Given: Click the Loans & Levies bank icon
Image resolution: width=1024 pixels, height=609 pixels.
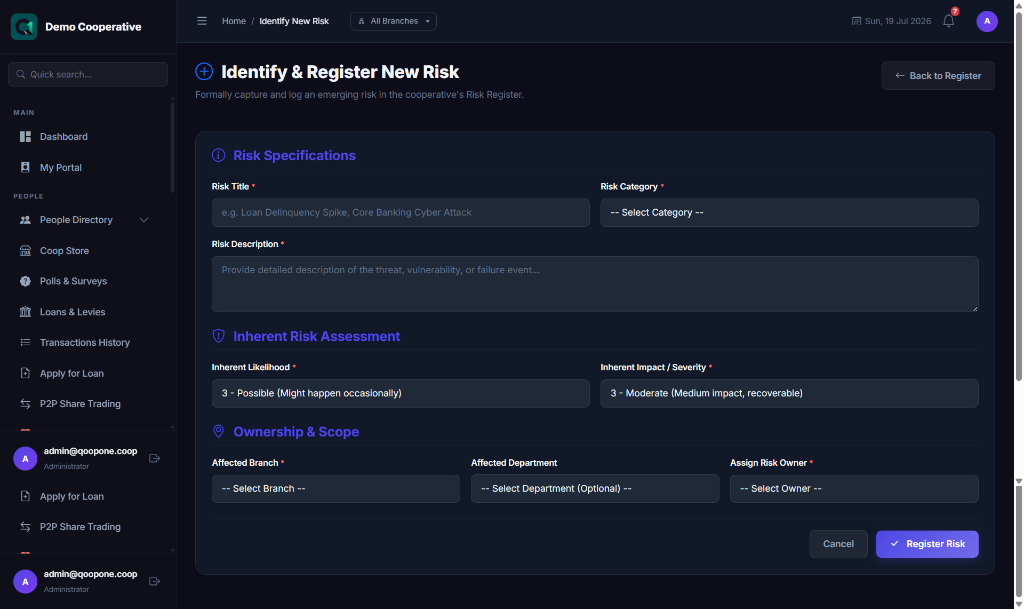Looking at the screenshot, I should pyautogui.click(x=25, y=312).
